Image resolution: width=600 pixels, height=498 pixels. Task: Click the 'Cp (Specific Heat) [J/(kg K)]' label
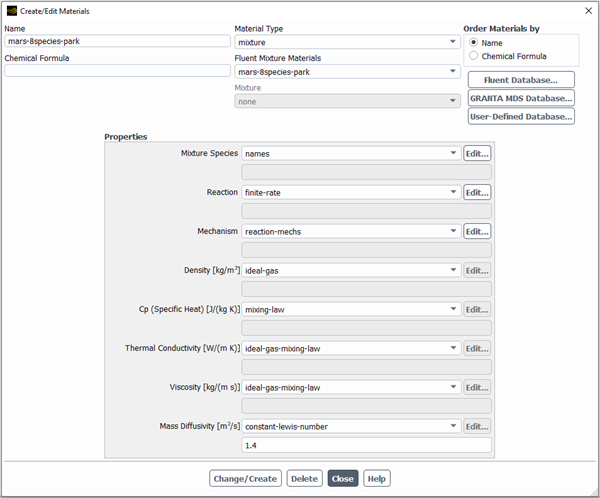click(x=189, y=309)
